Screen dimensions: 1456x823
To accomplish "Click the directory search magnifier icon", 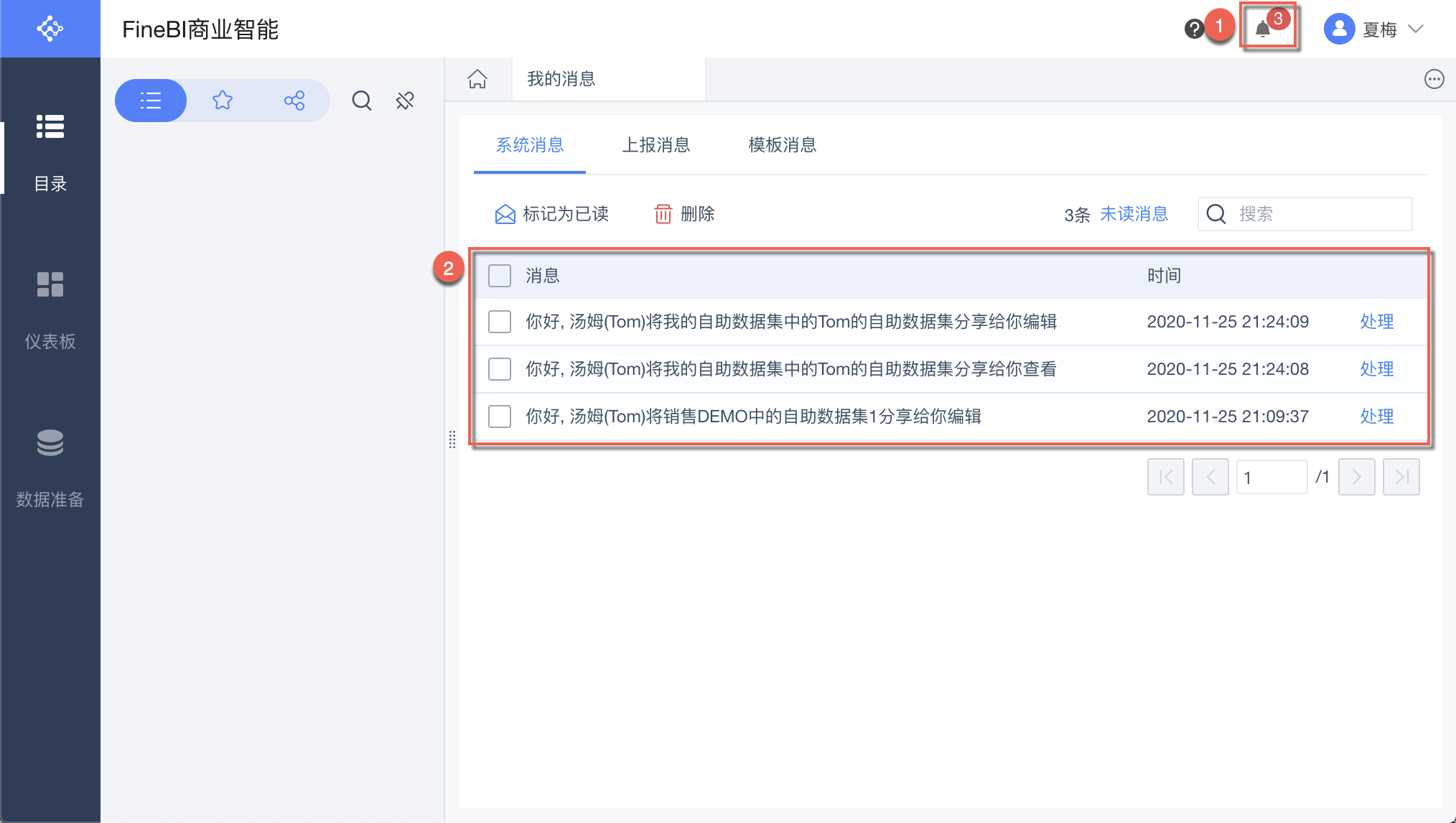I will click(362, 101).
